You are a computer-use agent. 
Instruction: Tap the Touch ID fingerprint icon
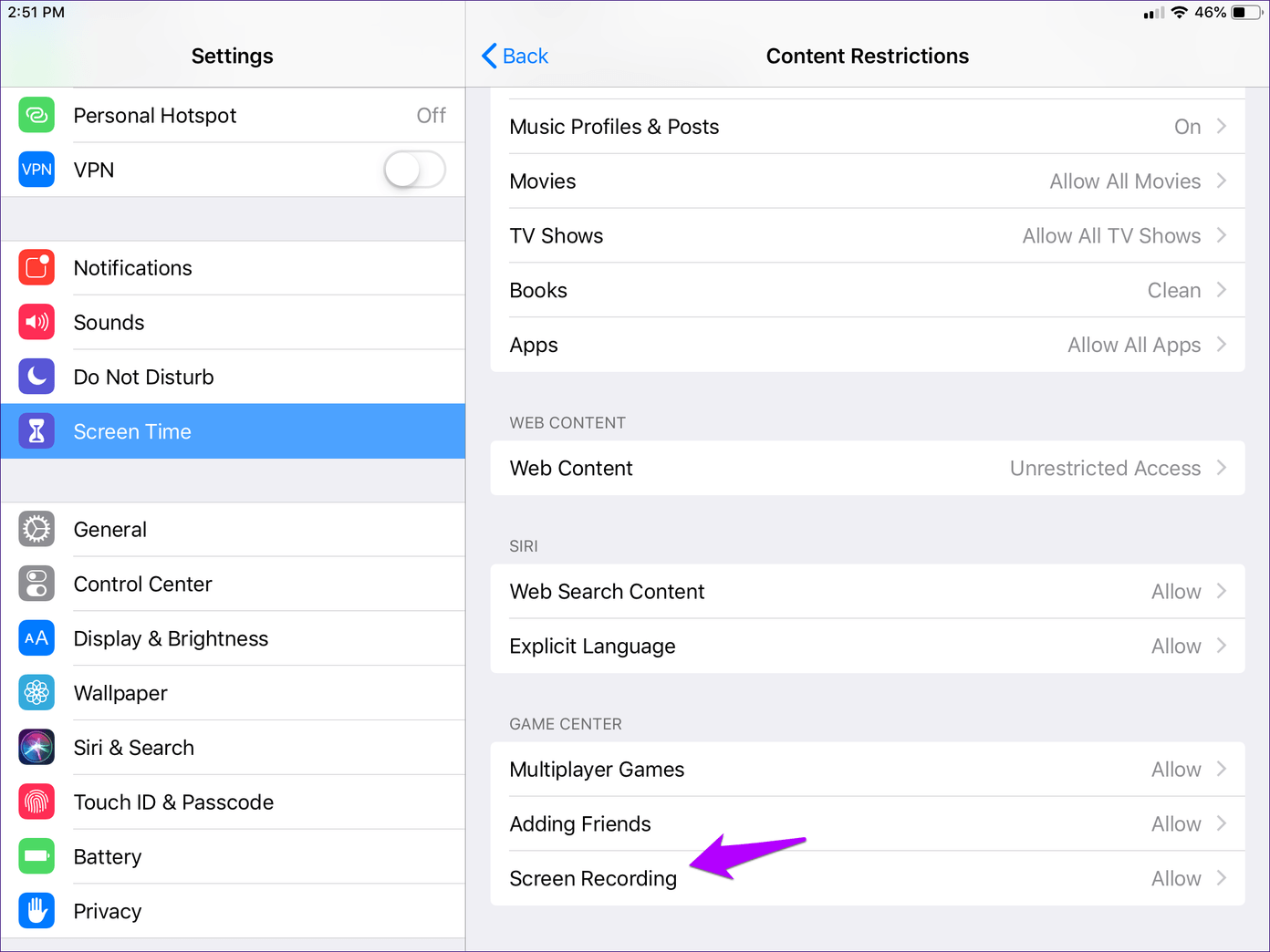tap(36, 802)
